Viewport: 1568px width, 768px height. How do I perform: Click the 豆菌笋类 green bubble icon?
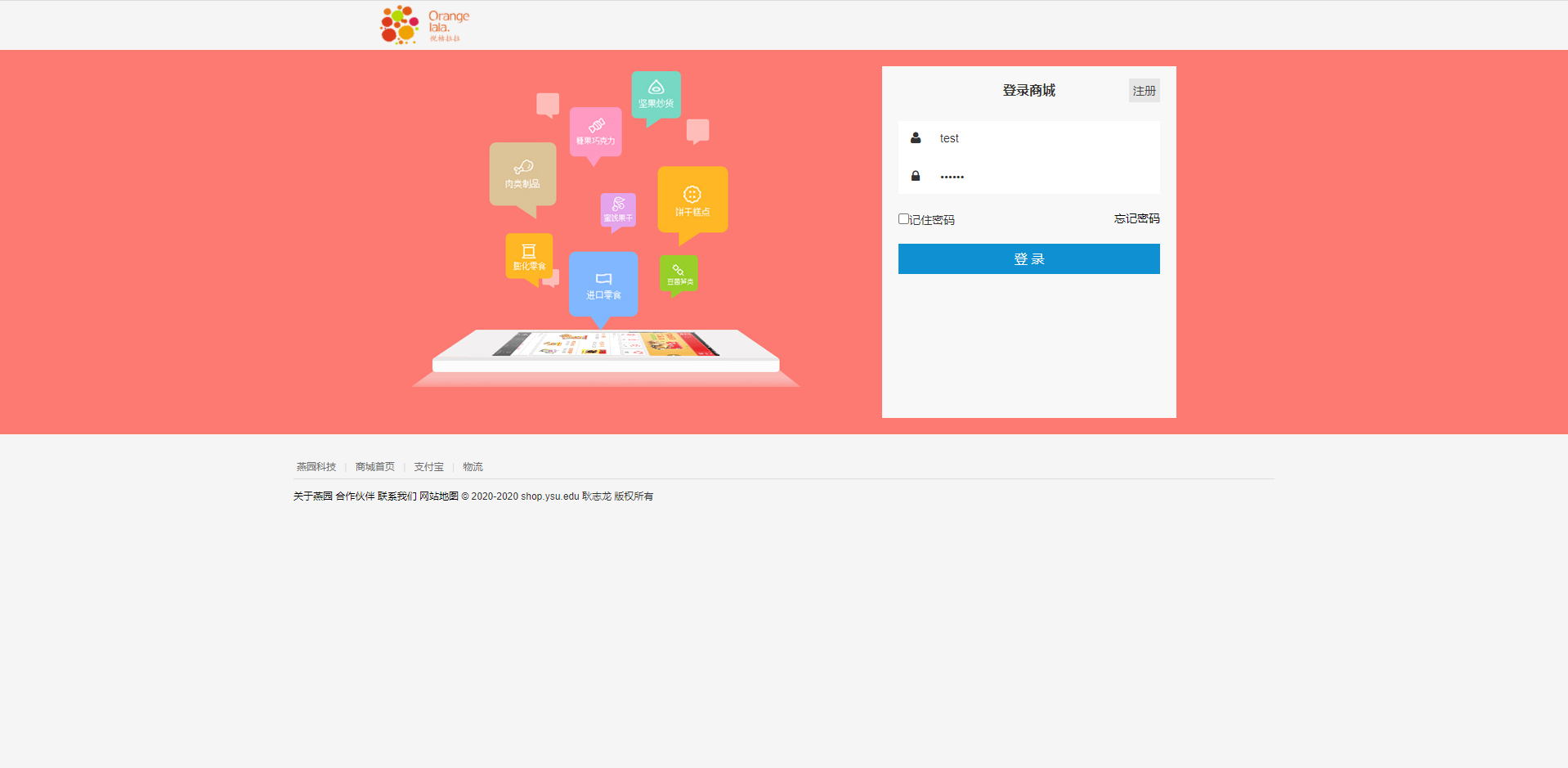pyautogui.click(x=679, y=275)
